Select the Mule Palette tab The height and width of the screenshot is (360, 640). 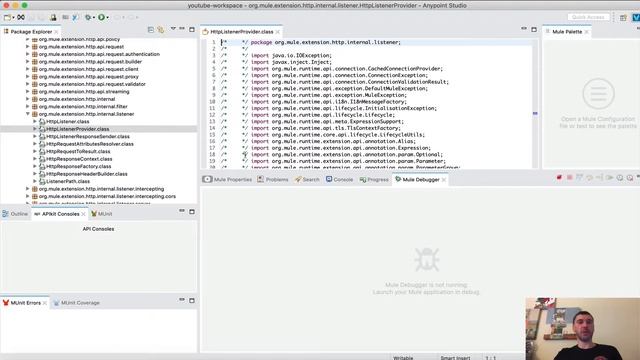[567, 31]
